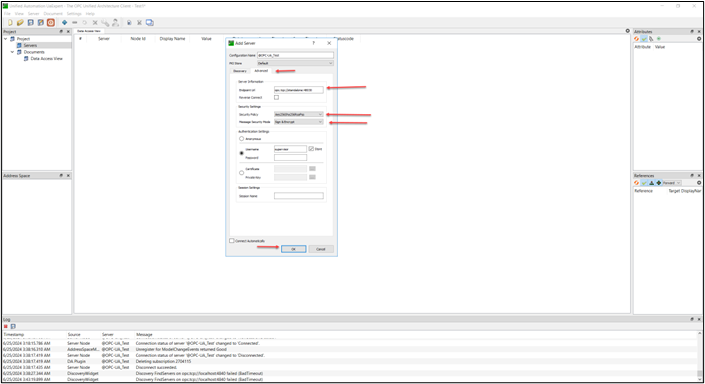The image size is (705, 384).
Task: Refresh the Attributes panel with orange icon
Action: (x=637, y=39)
